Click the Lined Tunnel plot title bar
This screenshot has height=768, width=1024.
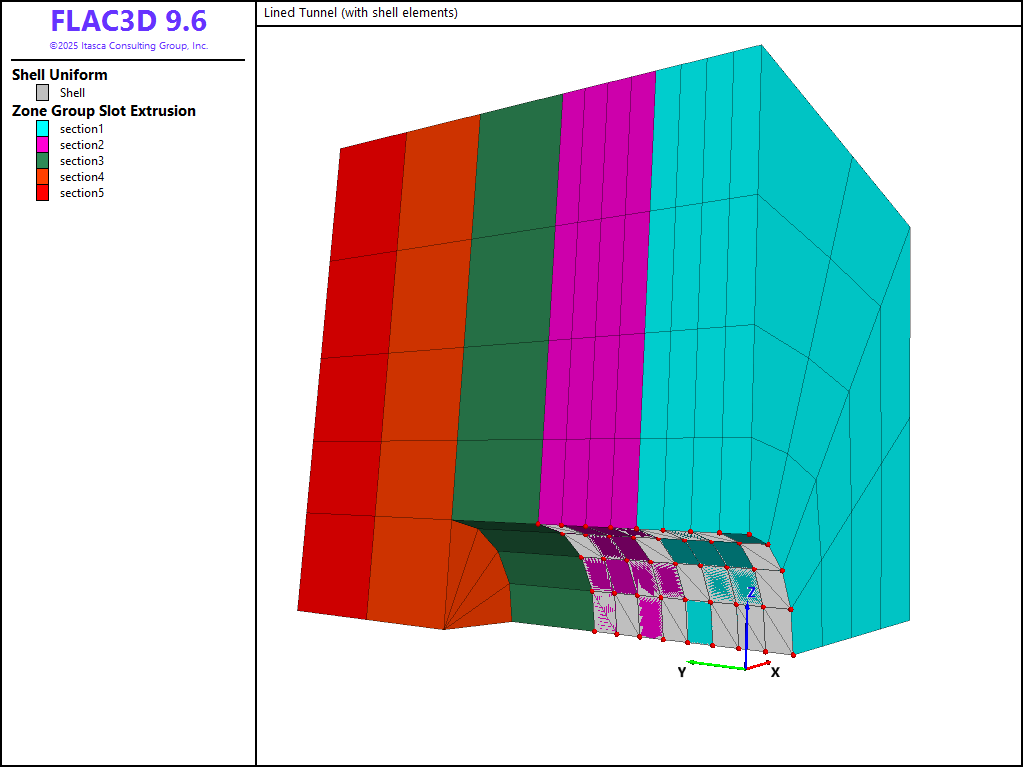pyautogui.click(x=638, y=13)
